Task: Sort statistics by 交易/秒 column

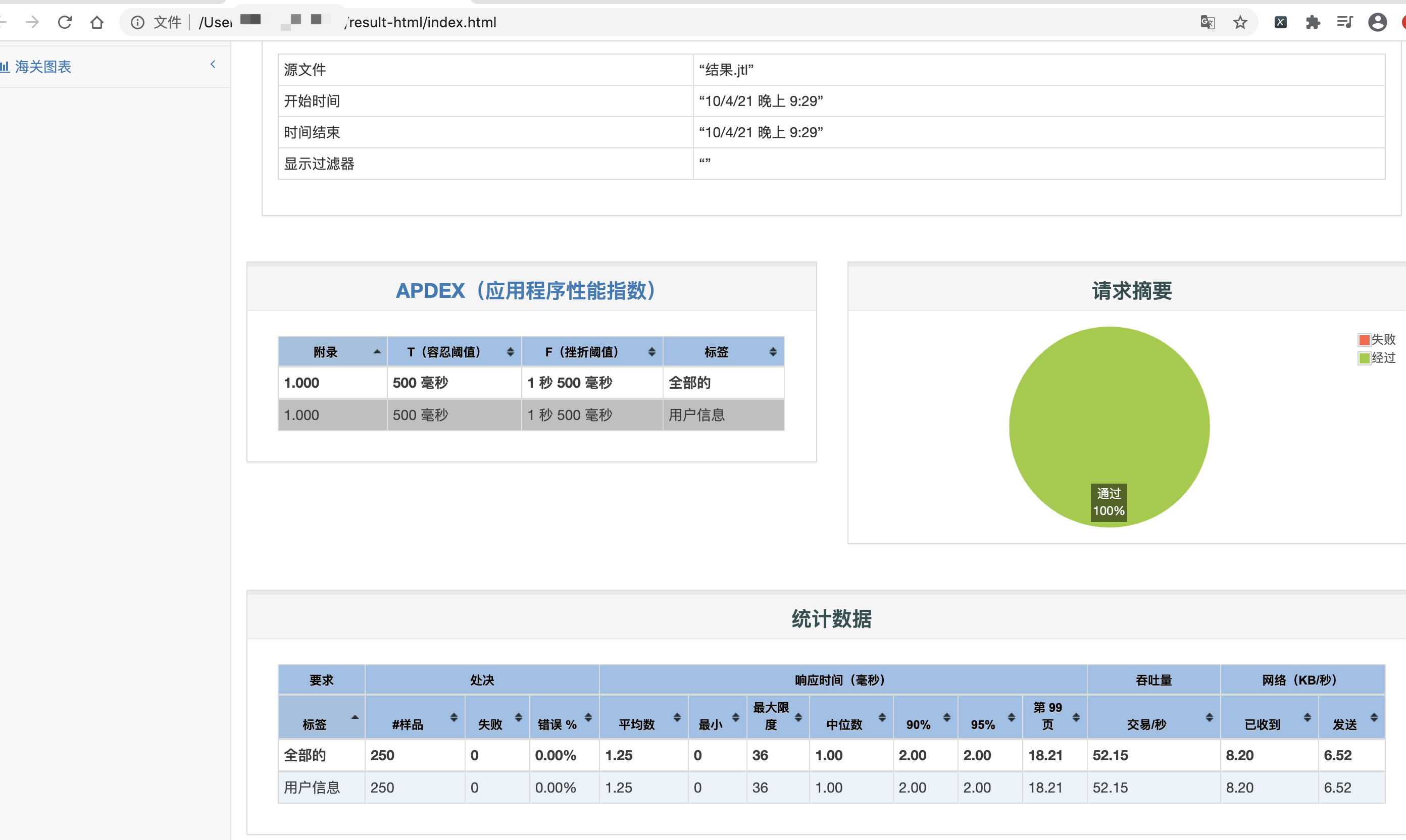Action: (1153, 717)
